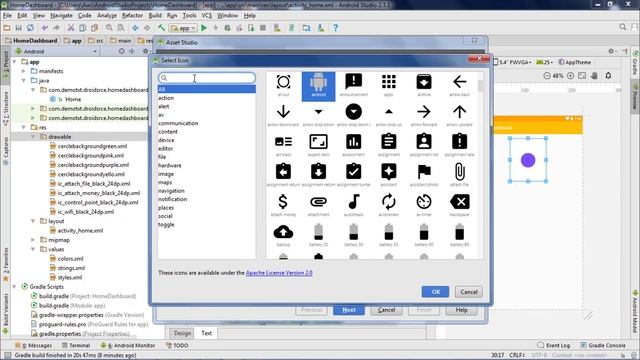Collapse the drawable folder in project tree

[33, 137]
